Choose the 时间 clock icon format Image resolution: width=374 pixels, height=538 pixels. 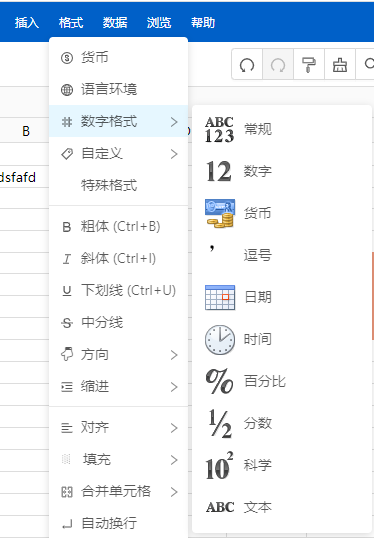(x=220, y=339)
